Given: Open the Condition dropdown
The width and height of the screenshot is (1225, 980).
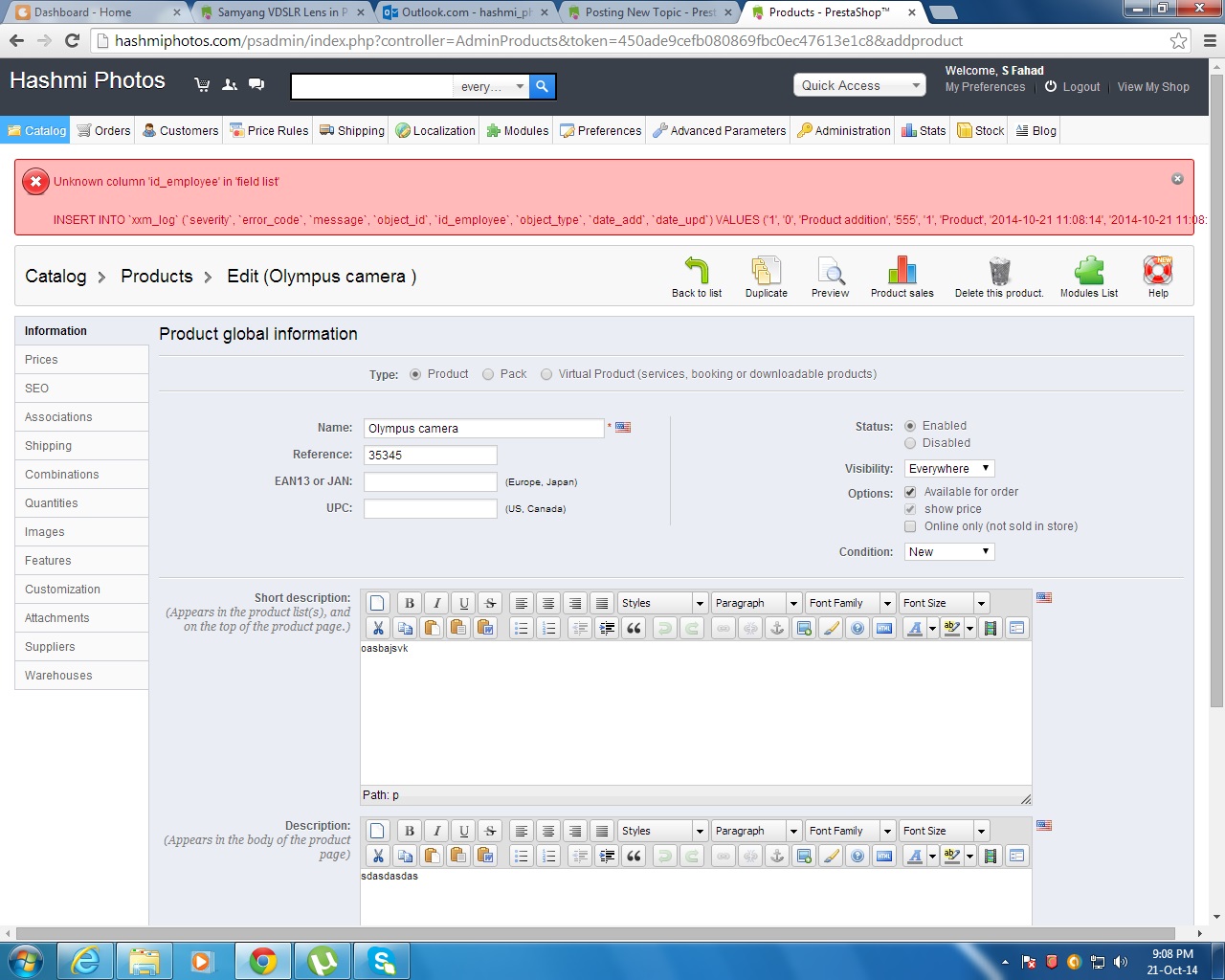Looking at the screenshot, I should (x=949, y=552).
